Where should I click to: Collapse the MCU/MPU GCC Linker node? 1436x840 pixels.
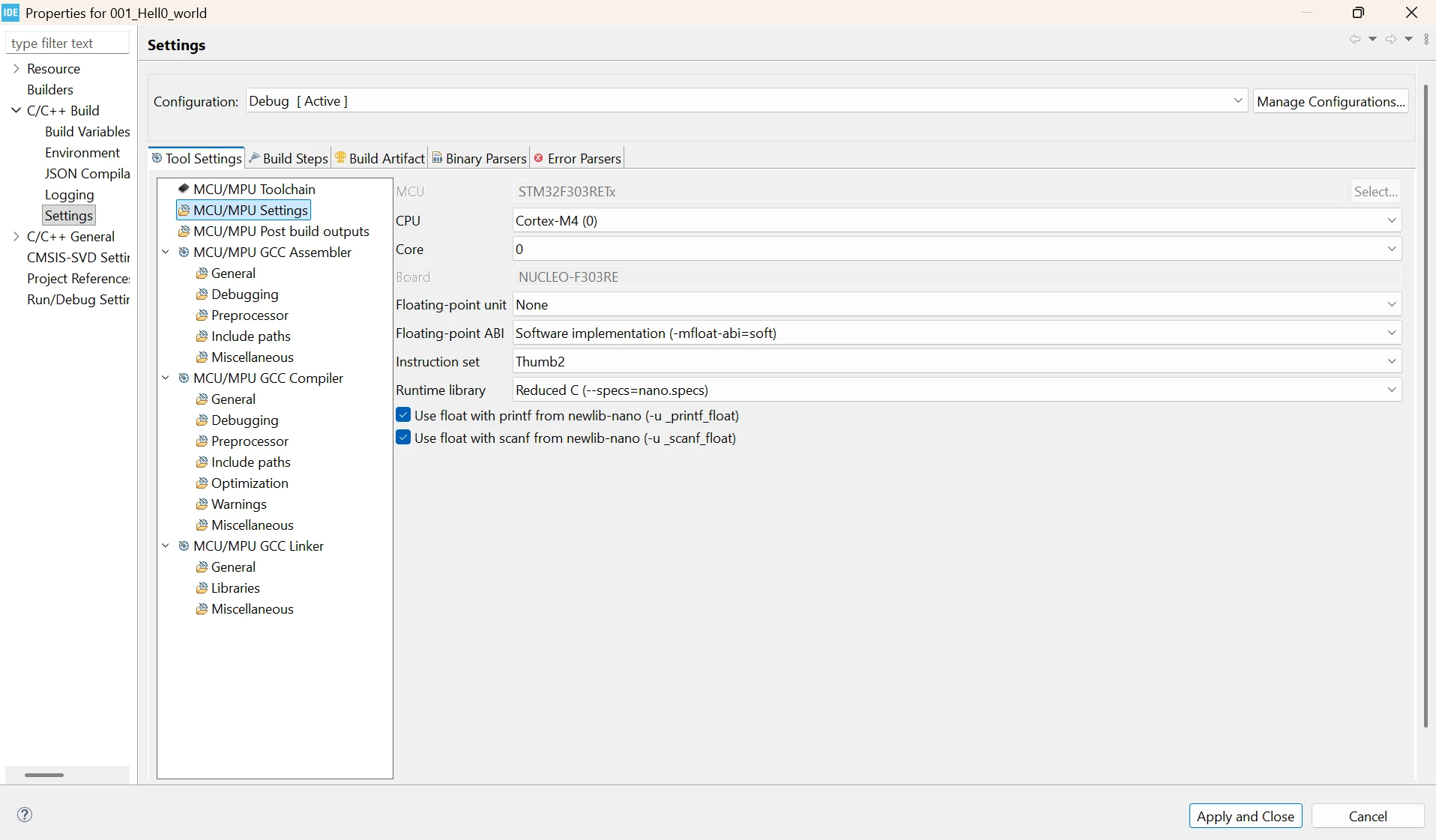166,546
